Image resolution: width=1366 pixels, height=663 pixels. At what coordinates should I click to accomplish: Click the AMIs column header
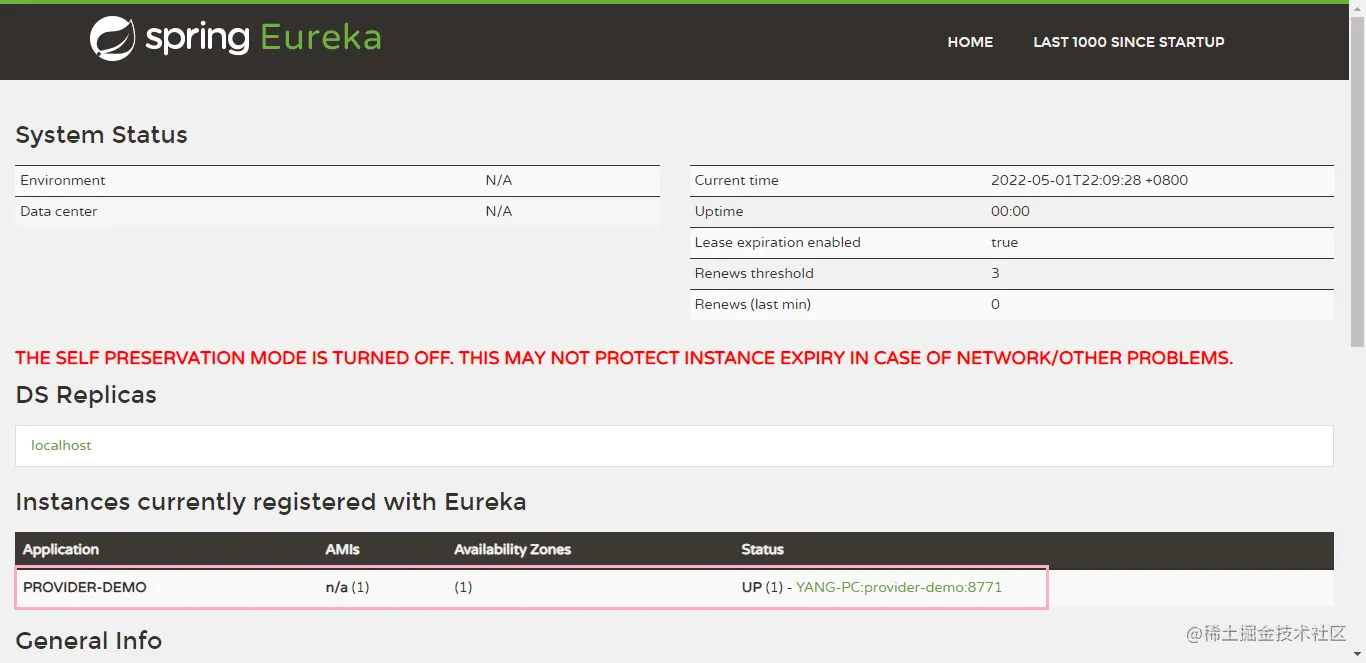click(342, 549)
